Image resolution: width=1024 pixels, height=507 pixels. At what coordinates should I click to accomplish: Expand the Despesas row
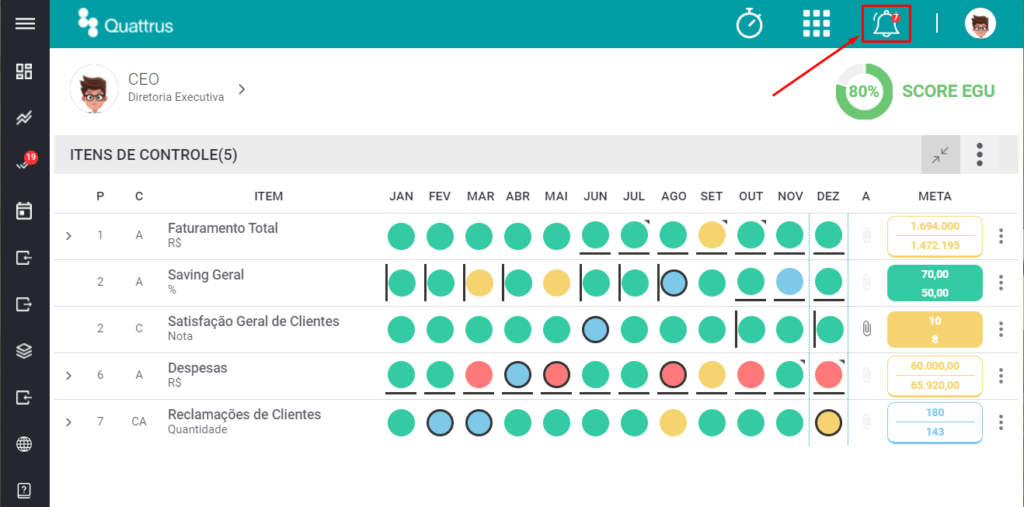click(69, 376)
